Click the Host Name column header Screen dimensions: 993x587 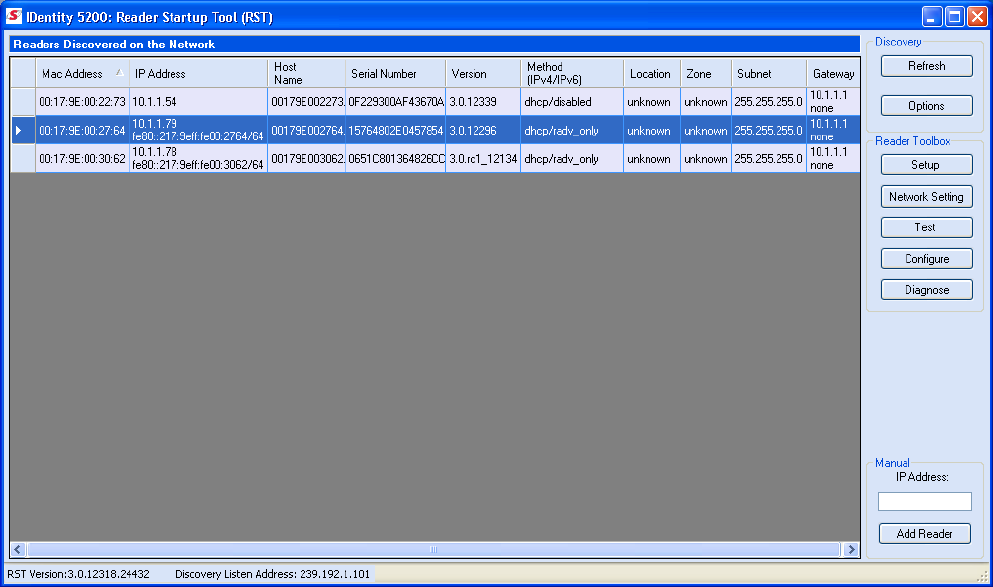point(307,73)
